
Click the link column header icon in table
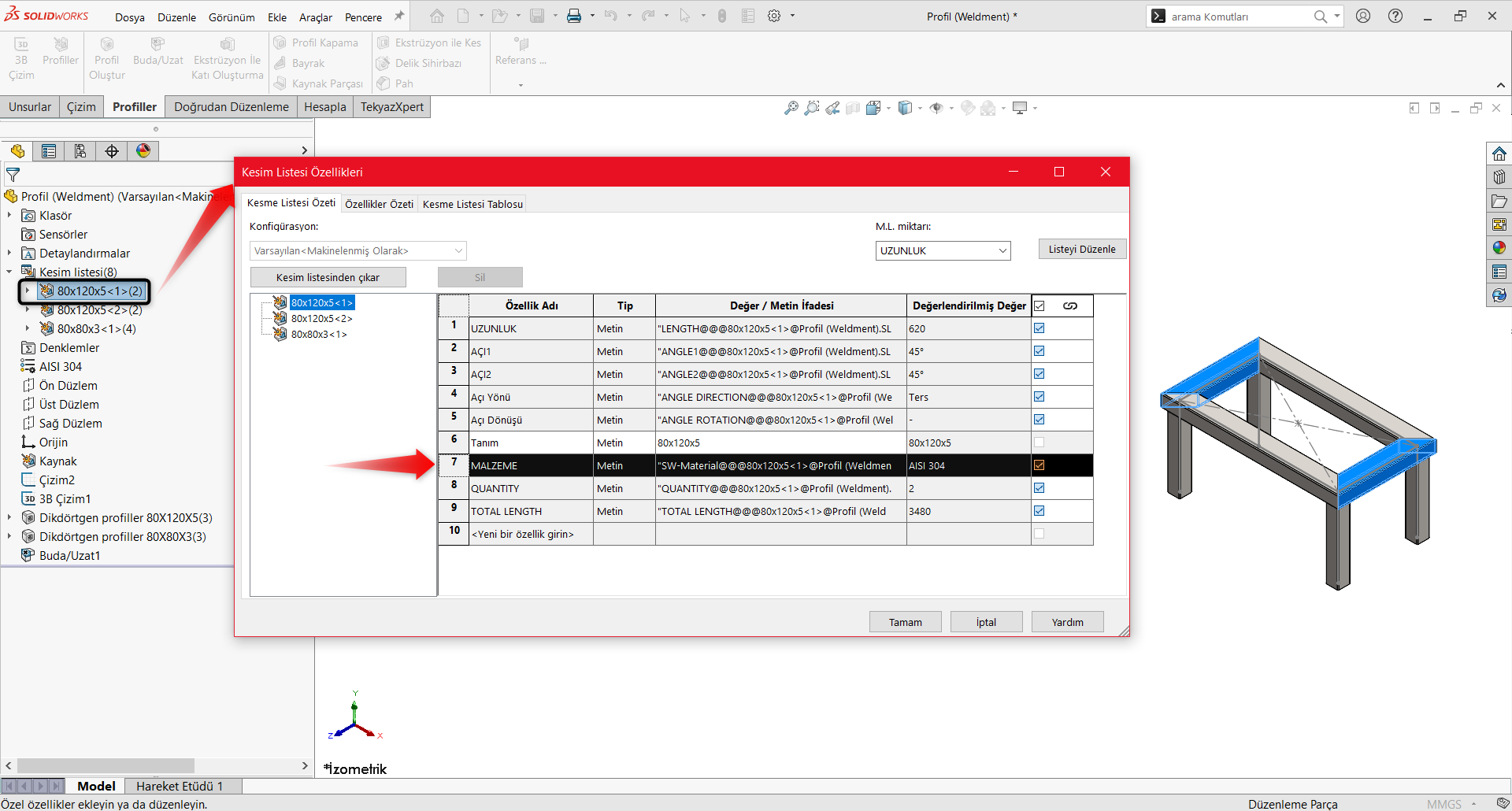1070,306
